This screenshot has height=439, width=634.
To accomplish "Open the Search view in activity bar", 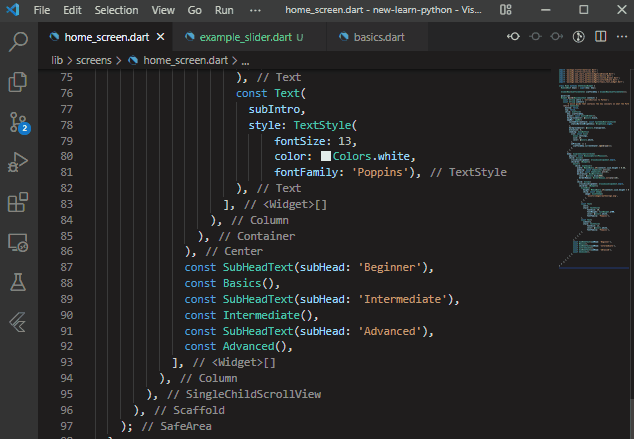I will (x=18, y=42).
